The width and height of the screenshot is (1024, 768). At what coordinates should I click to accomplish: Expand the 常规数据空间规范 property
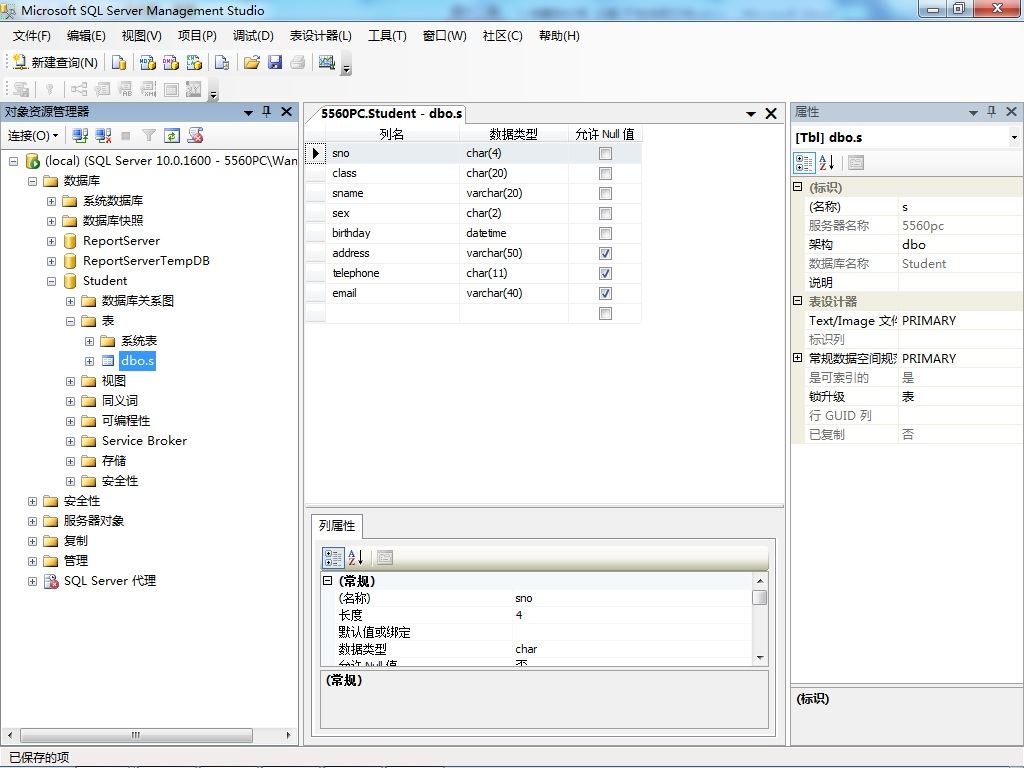[x=797, y=358]
